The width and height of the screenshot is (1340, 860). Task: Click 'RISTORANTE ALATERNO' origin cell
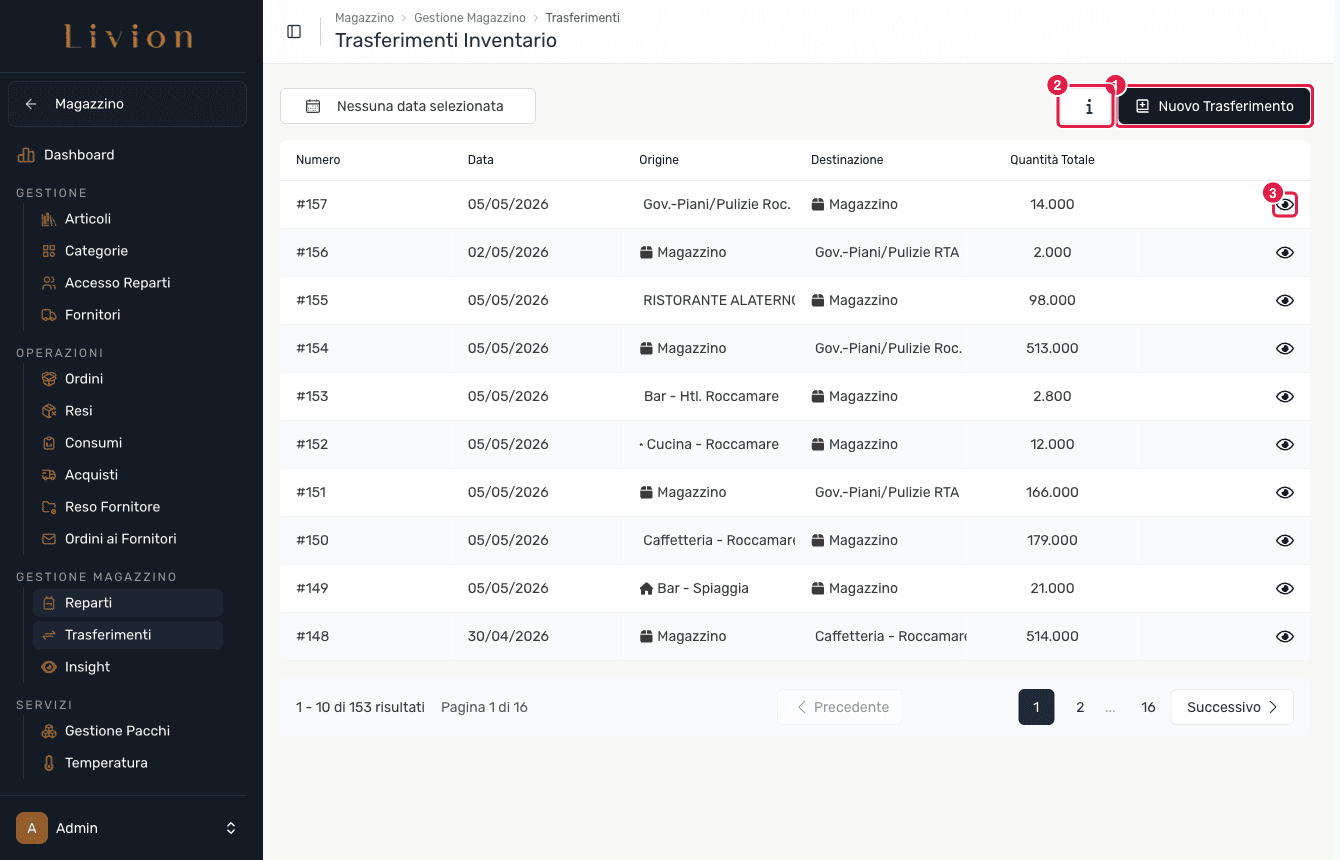[x=717, y=300]
